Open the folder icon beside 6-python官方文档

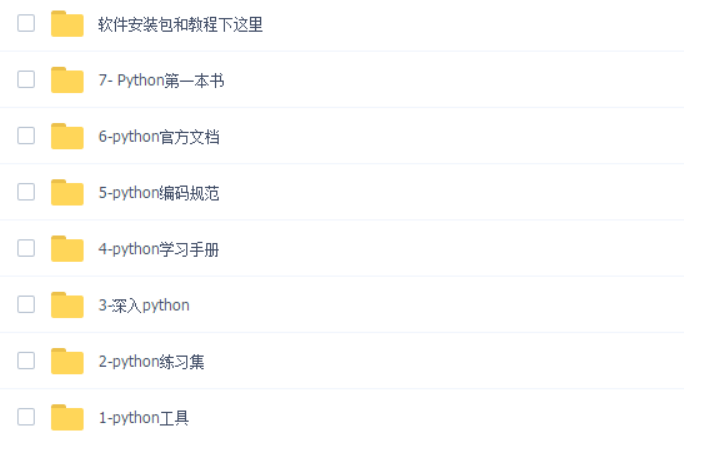tap(67, 136)
